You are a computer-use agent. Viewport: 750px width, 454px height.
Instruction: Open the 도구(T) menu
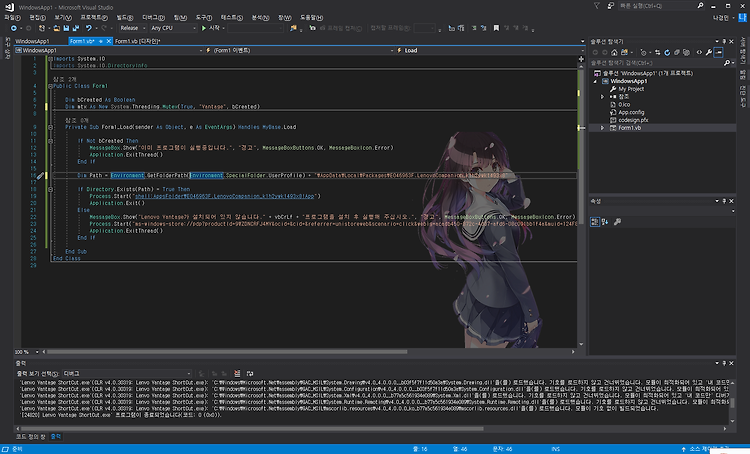pyautogui.click(x=204, y=18)
